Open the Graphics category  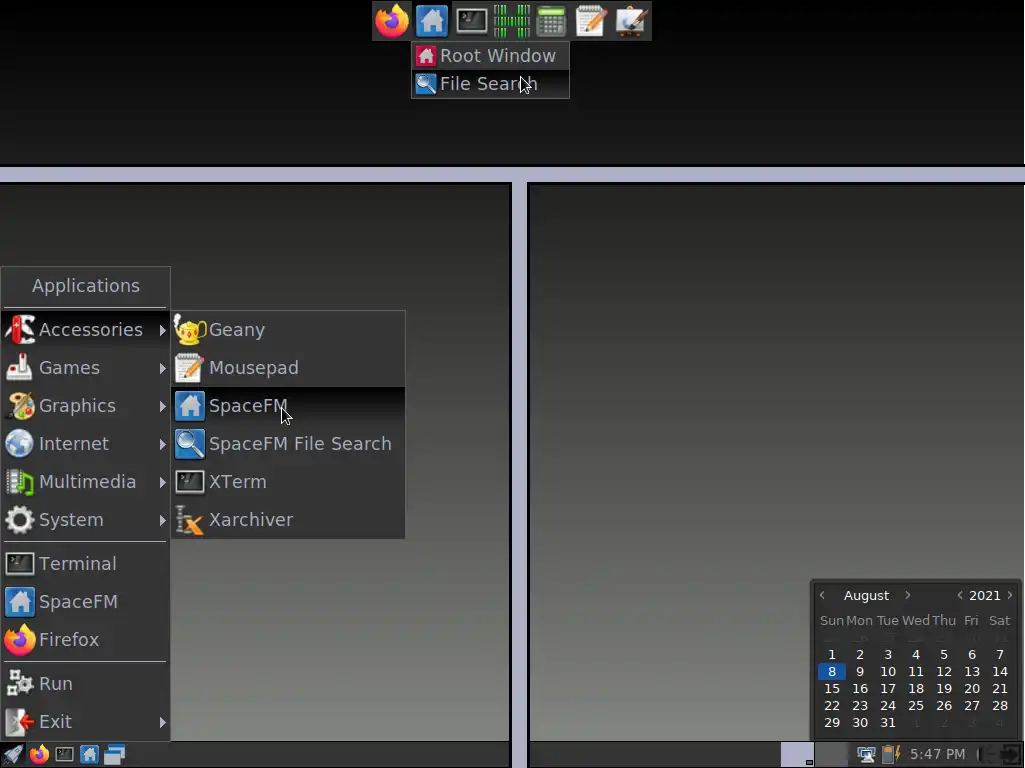click(x=85, y=406)
